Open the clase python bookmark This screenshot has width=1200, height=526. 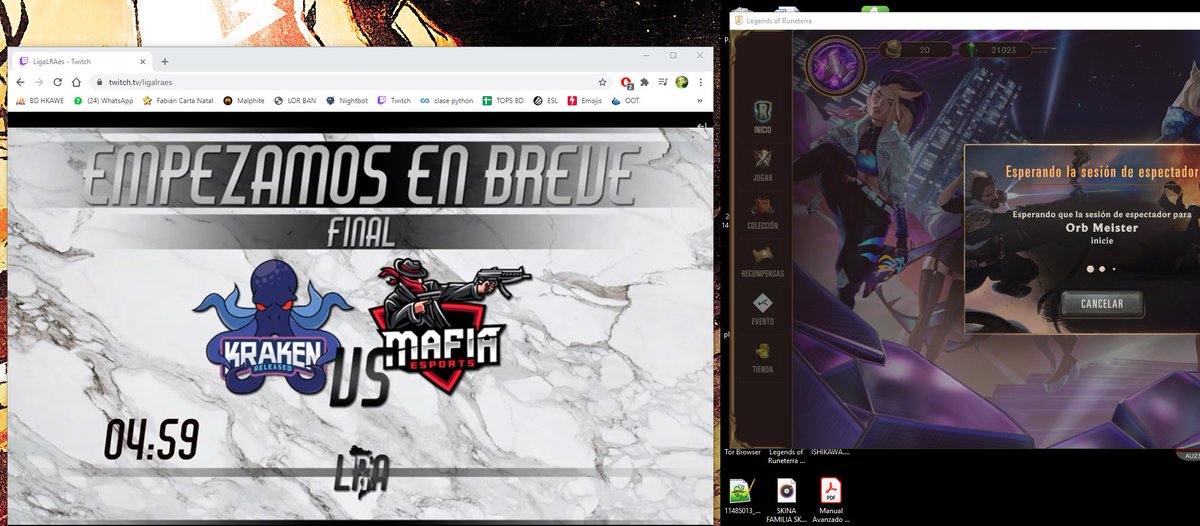pyautogui.click(x=447, y=101)
